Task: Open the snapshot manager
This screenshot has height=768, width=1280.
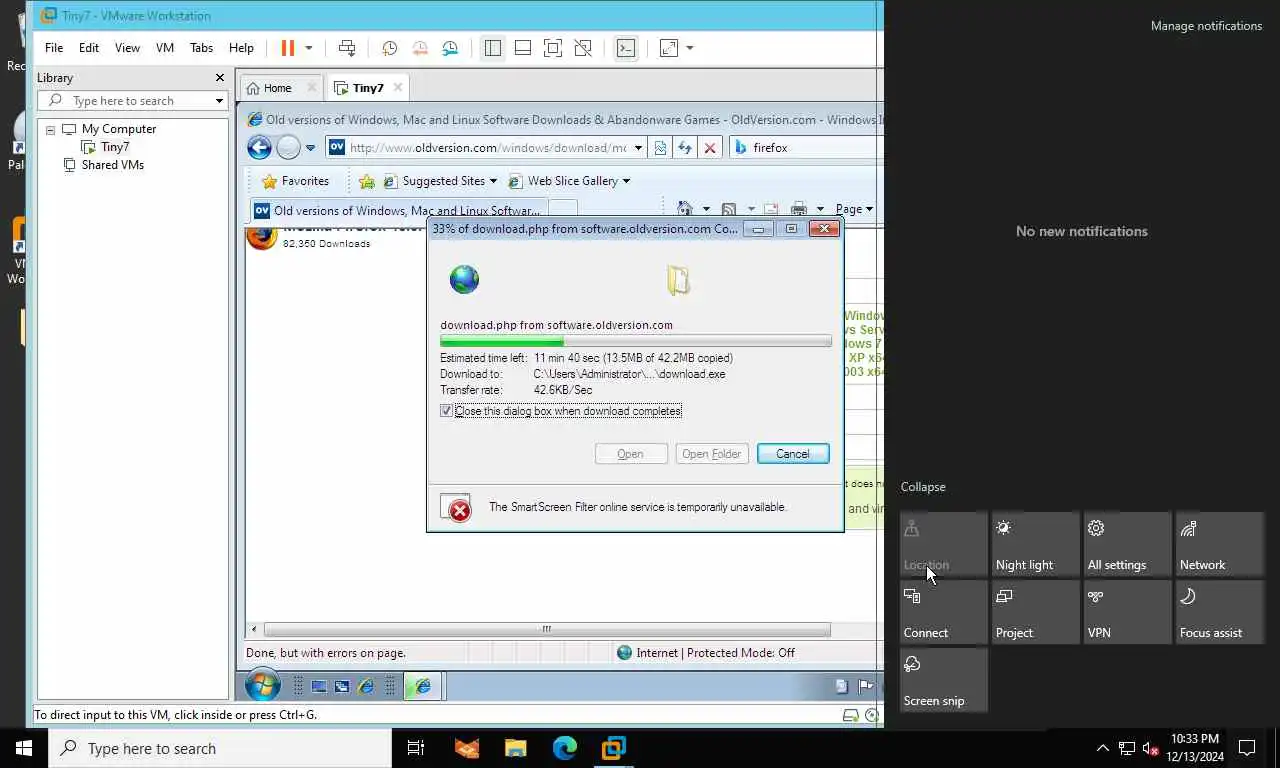Action: tap(450, 48)
